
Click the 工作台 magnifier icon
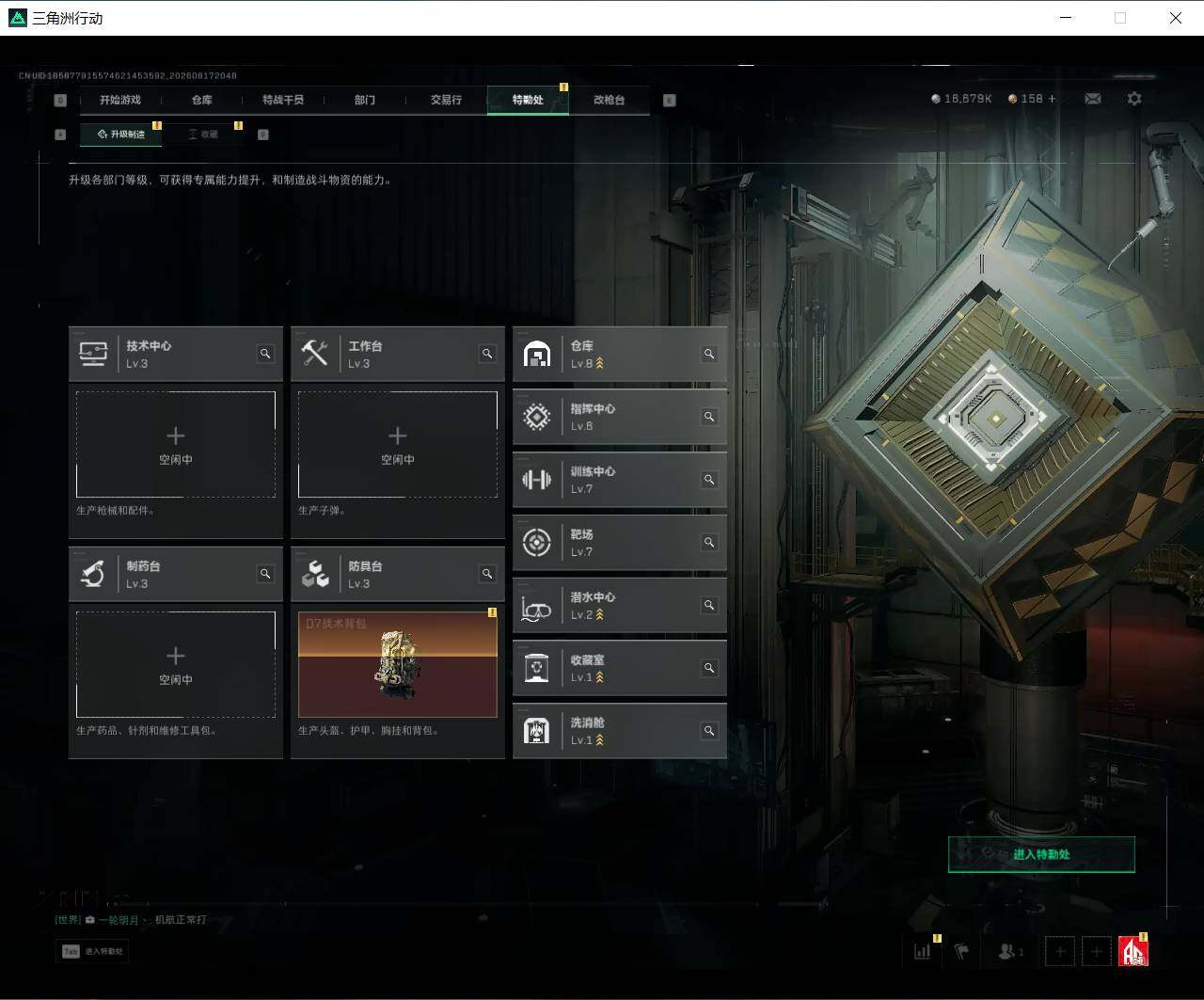coord(487,354)
